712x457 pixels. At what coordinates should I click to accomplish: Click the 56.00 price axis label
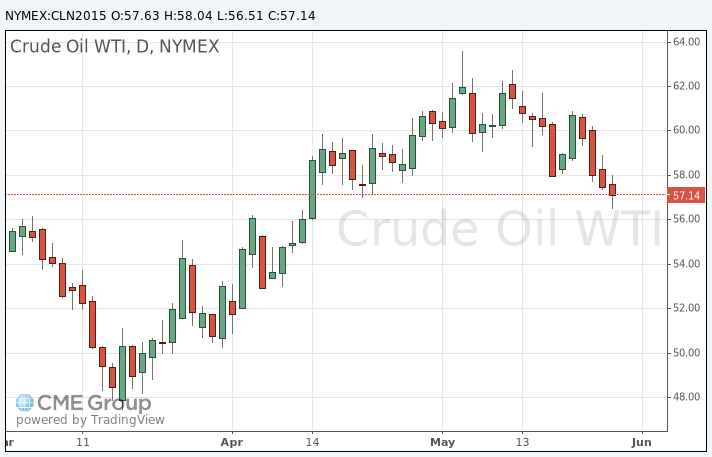pos(686,219)
